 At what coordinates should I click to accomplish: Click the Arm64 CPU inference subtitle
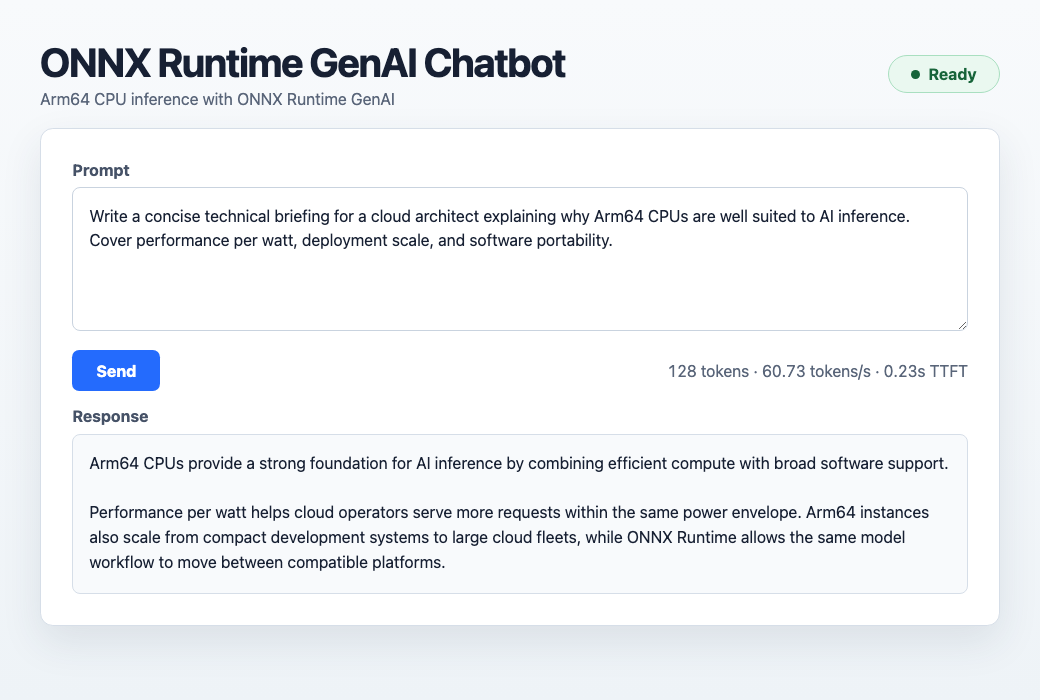pyautogui.click(x=218, y=100)
